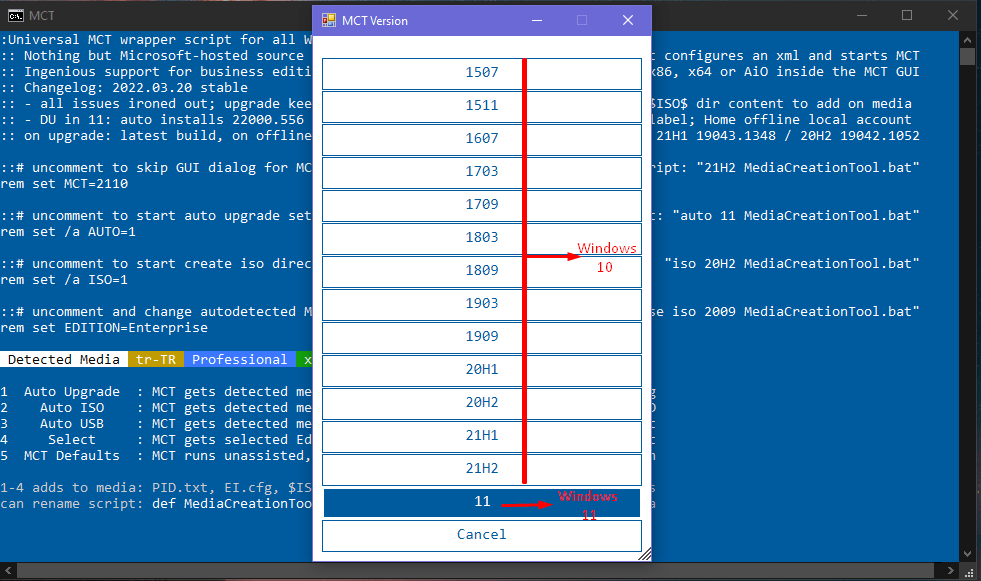This screenshot has width=981, height=581.
Task: Close the MCT Version dialog
Action: point(628,21)
